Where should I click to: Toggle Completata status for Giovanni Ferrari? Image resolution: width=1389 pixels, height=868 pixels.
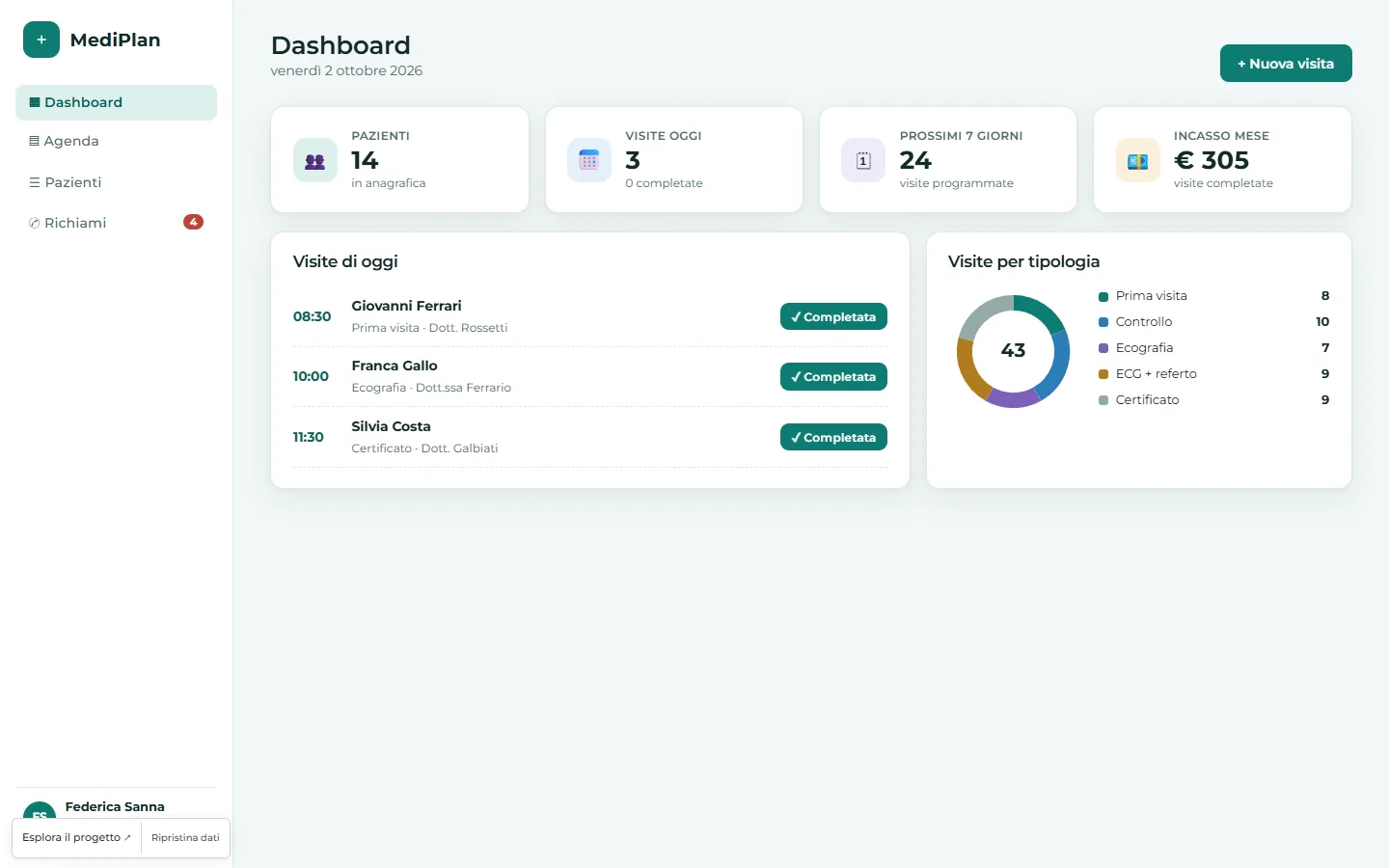point(833,316)
